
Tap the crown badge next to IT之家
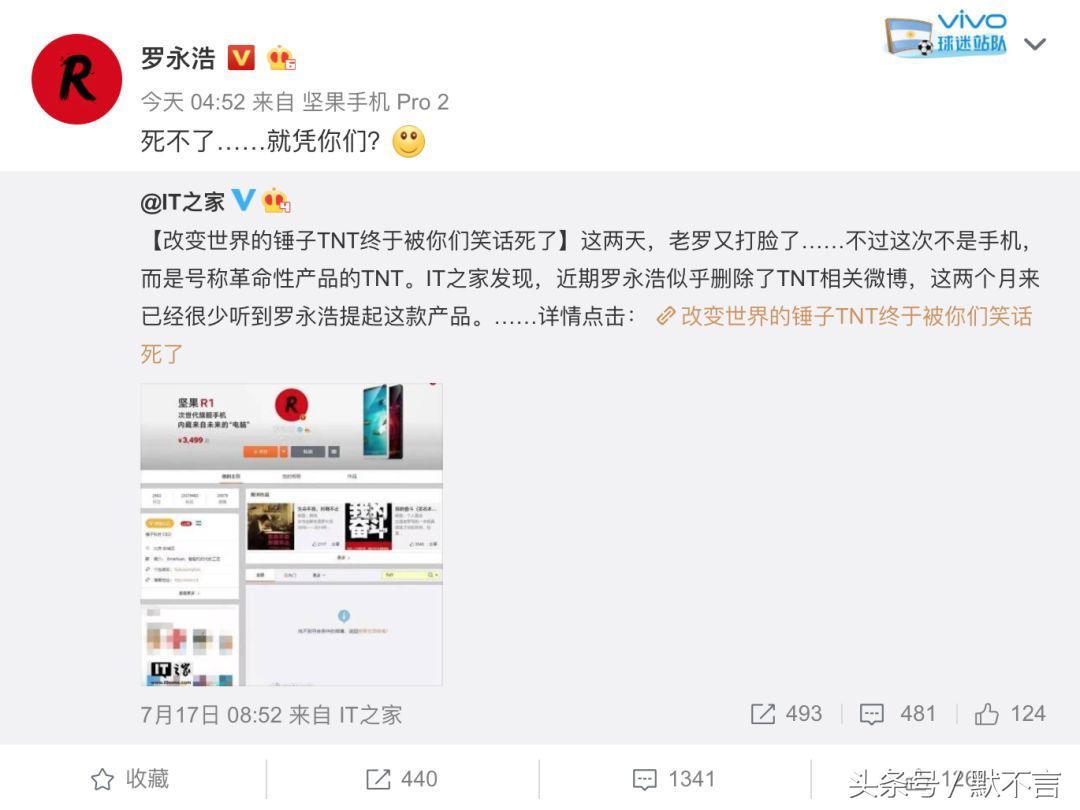click(x=276, y=200)
